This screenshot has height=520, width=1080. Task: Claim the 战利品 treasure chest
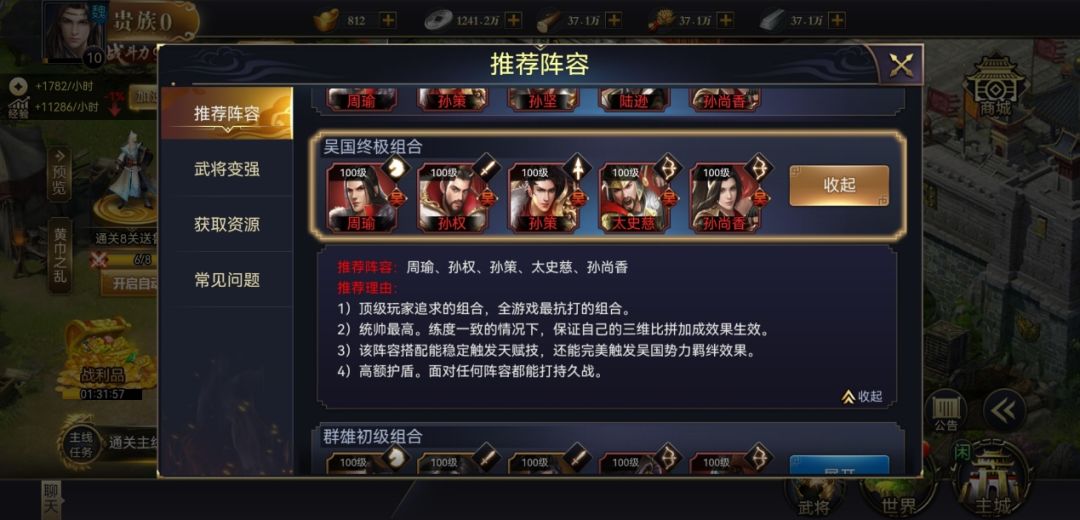point(103,360)
